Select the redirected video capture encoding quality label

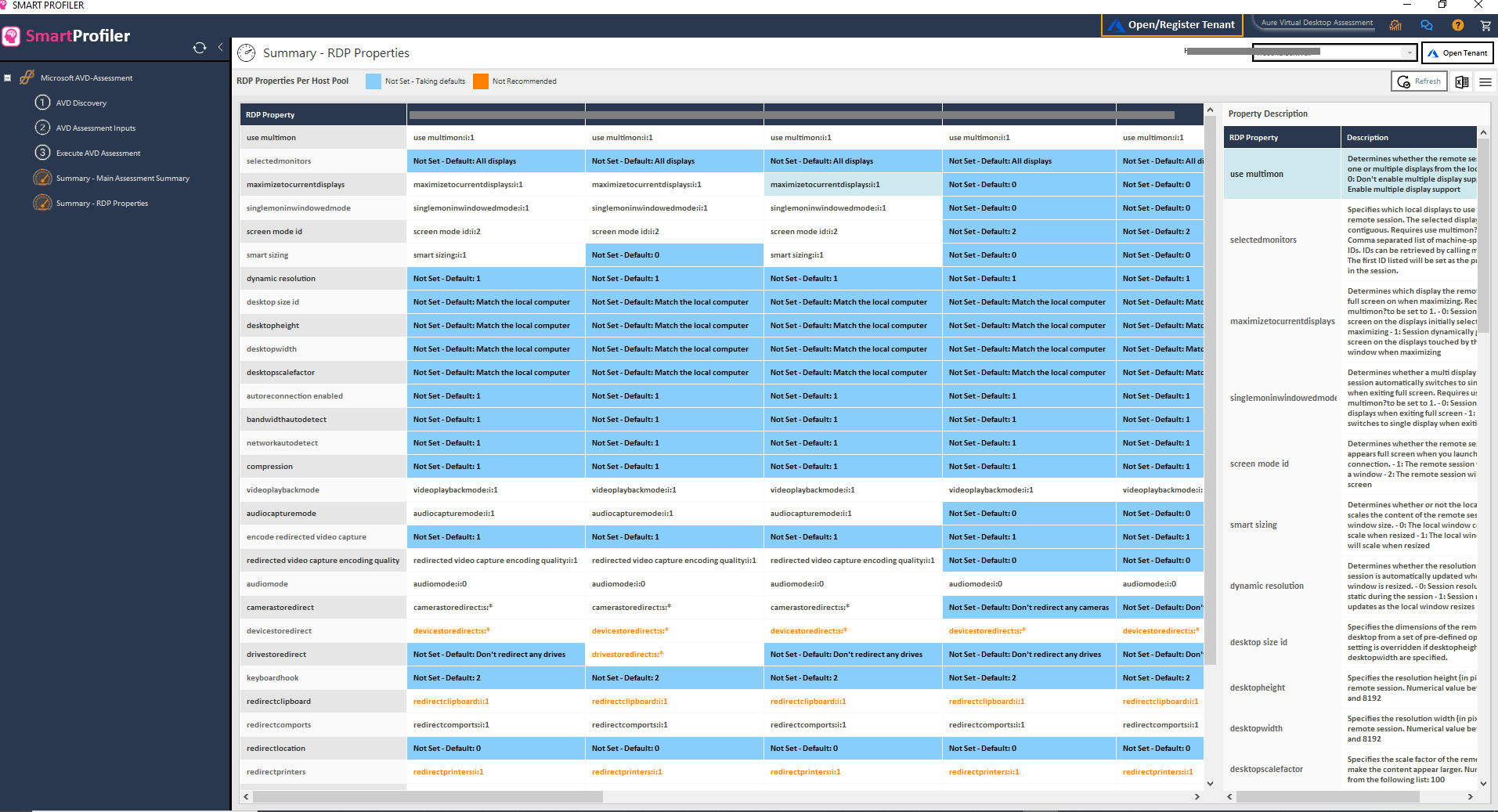point(323,560)
